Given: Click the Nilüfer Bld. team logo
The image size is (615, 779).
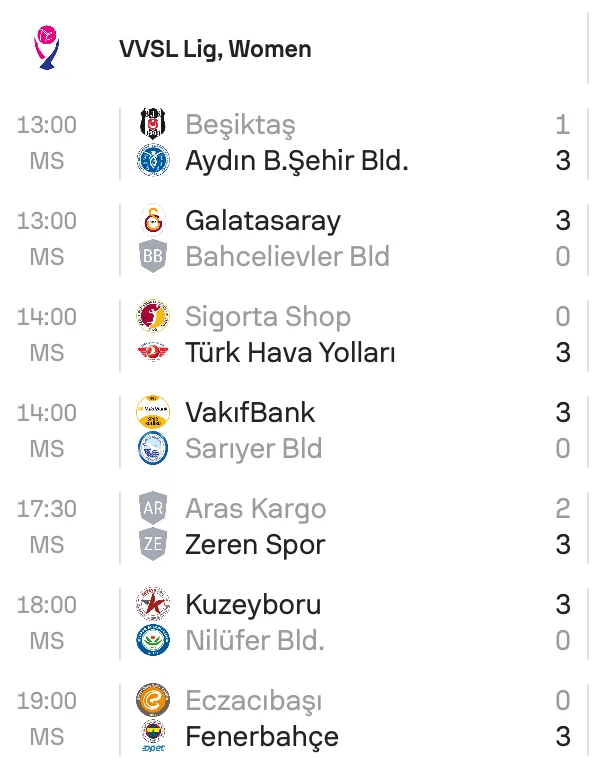Looking at the screenshot, I should click(153, 641).
